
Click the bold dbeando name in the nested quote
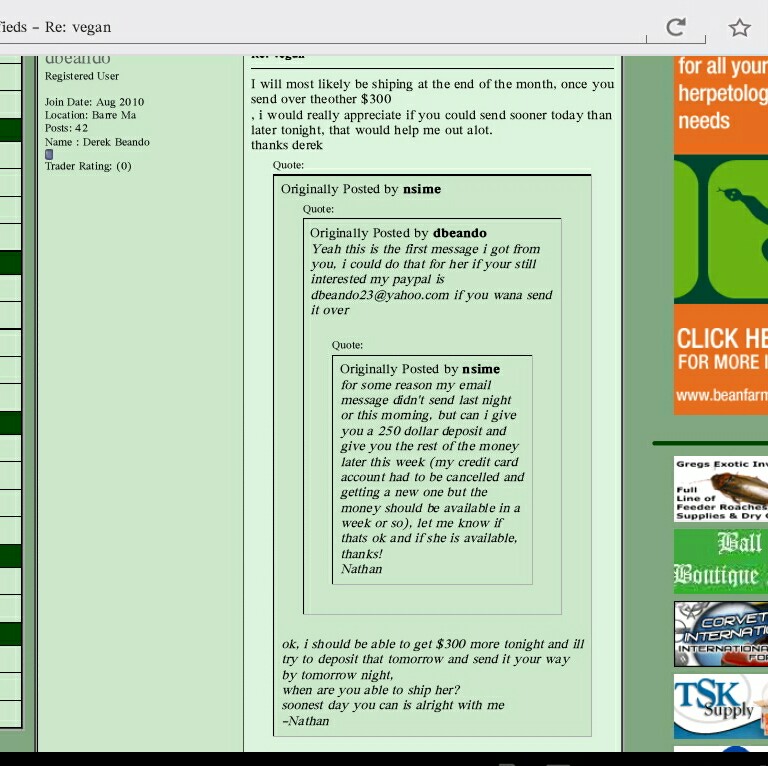pyautogui.click(x=459, y=233)
